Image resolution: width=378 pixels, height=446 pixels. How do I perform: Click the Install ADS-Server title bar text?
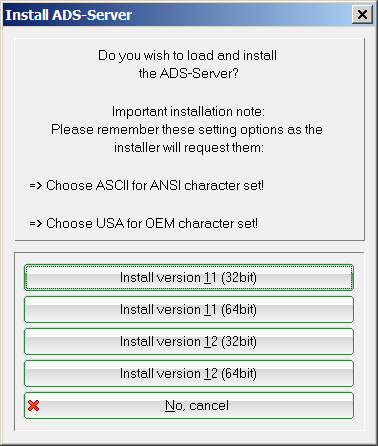coord(69,15)
